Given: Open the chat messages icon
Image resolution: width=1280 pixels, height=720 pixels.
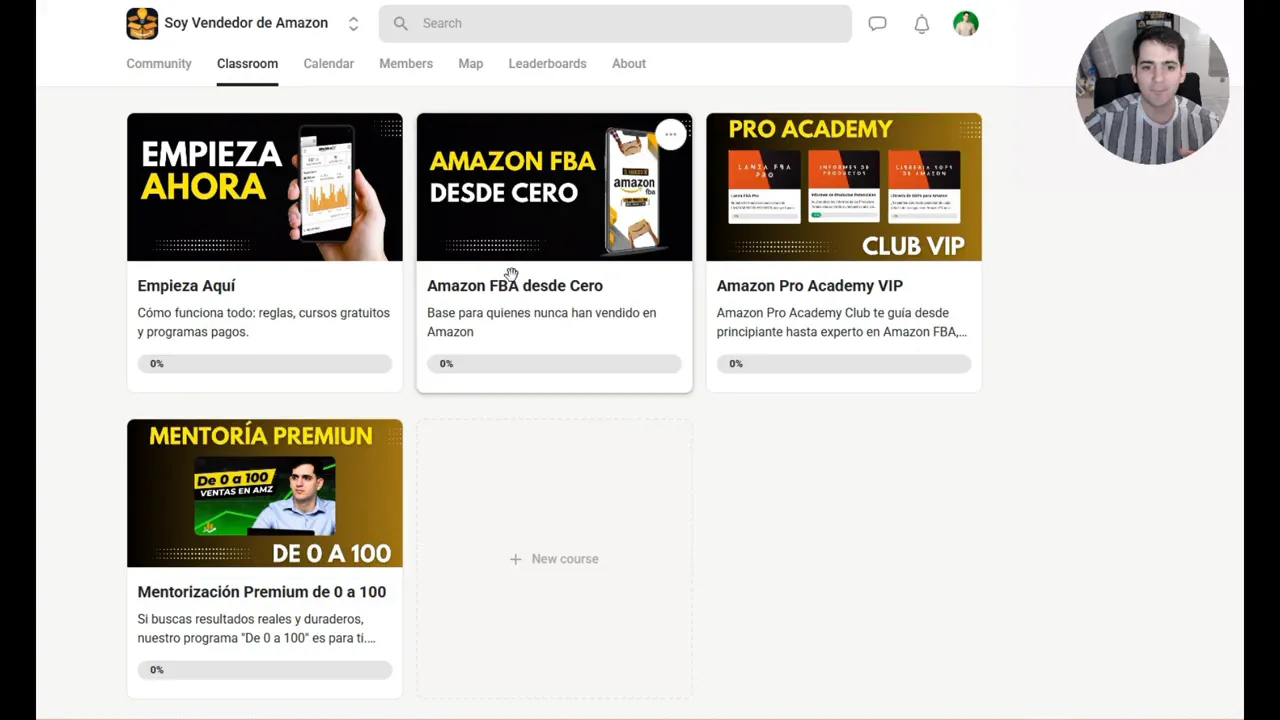Looking at the screenshot, I should [877, 23].
